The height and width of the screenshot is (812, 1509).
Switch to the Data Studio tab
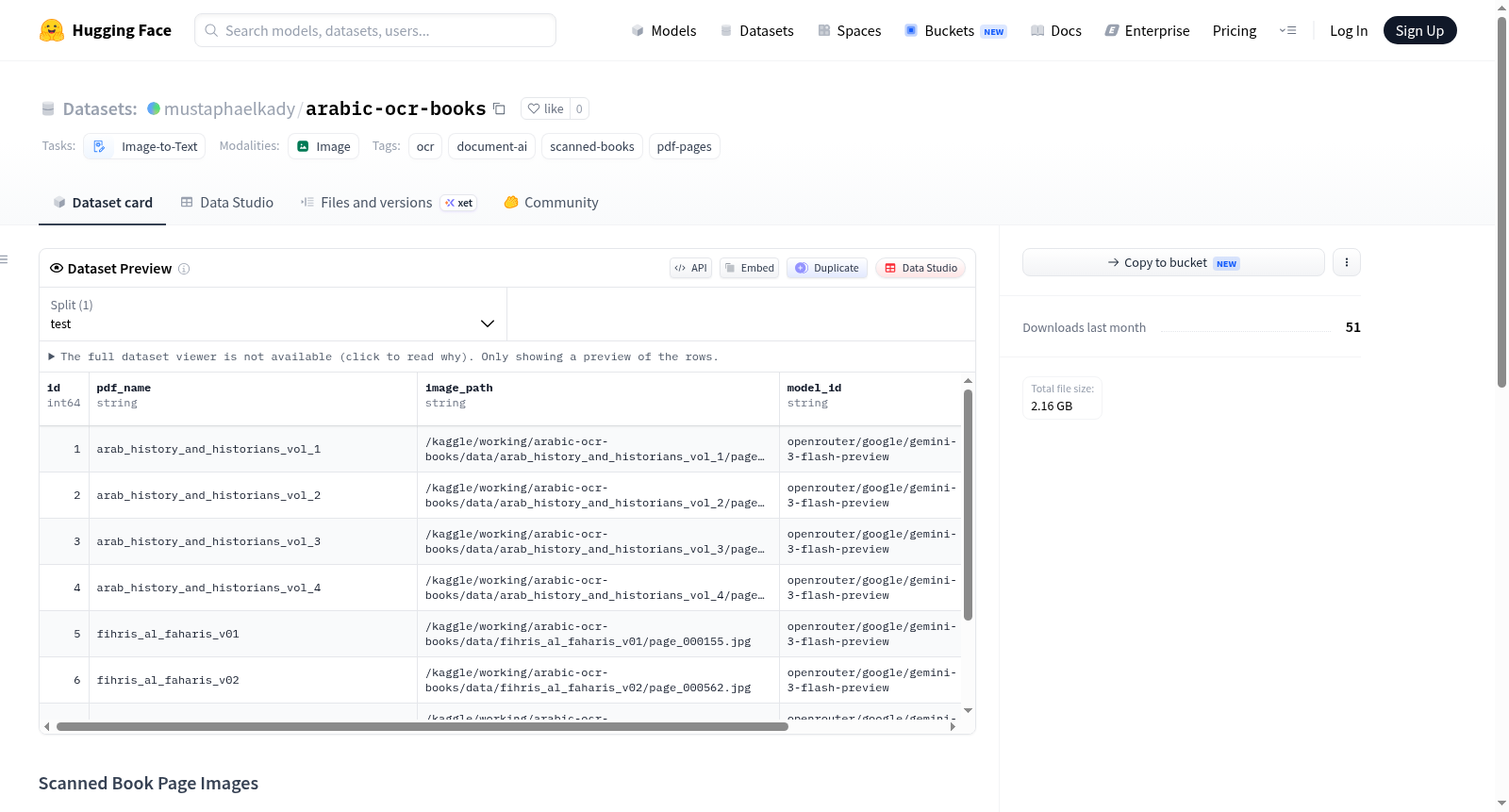tap(227, 203)
